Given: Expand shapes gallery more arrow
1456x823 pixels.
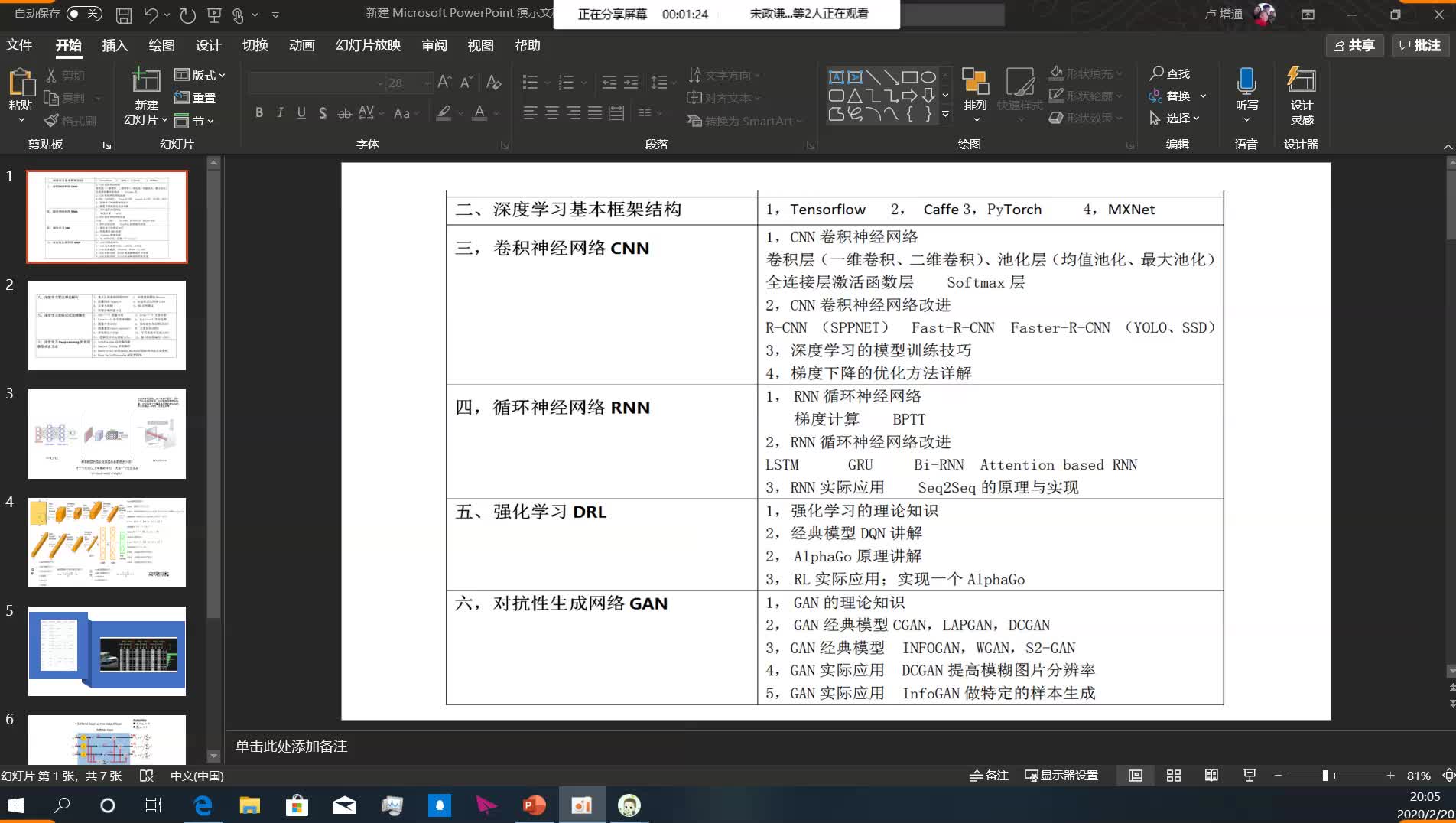Looking at the screenshot, I should (x=945, y=115).
